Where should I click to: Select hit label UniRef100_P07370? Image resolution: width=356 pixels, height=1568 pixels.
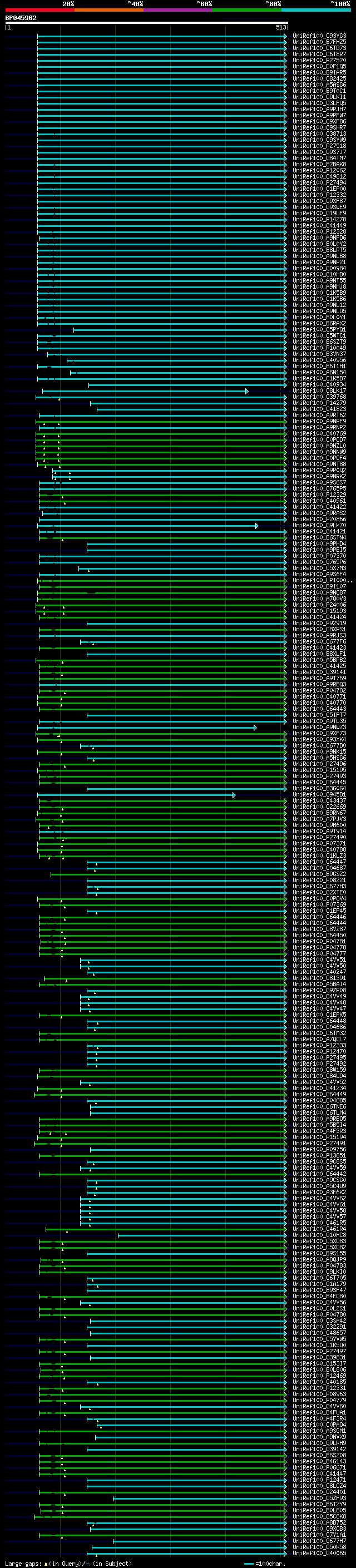coord(319,556)
